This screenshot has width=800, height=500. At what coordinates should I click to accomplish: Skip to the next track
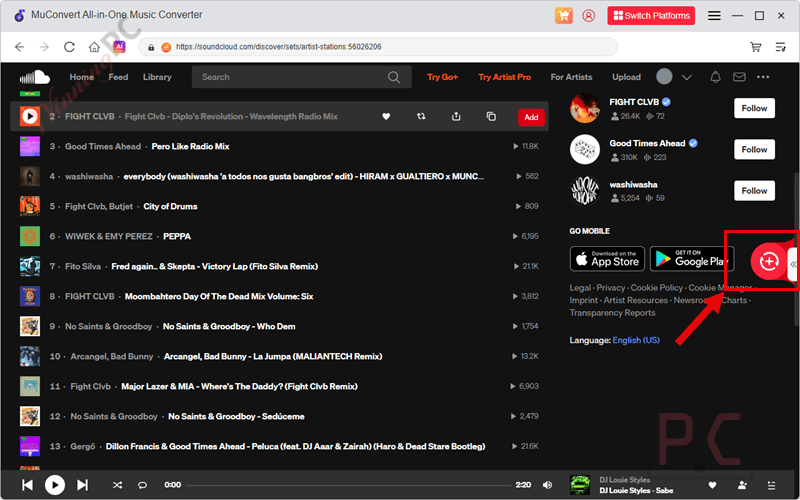coord(82,485)
